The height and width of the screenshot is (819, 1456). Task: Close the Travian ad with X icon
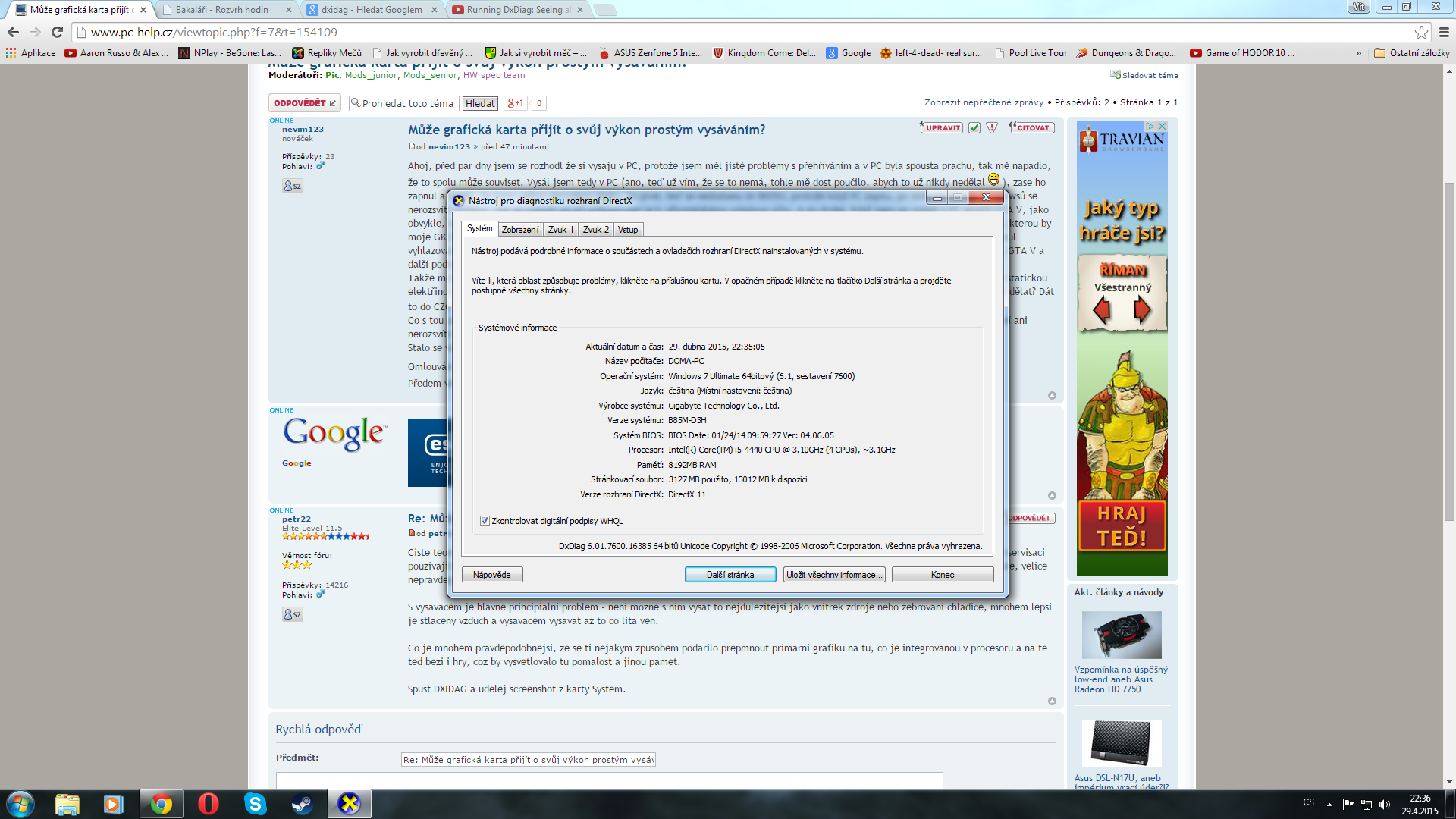pos(1161,126)
